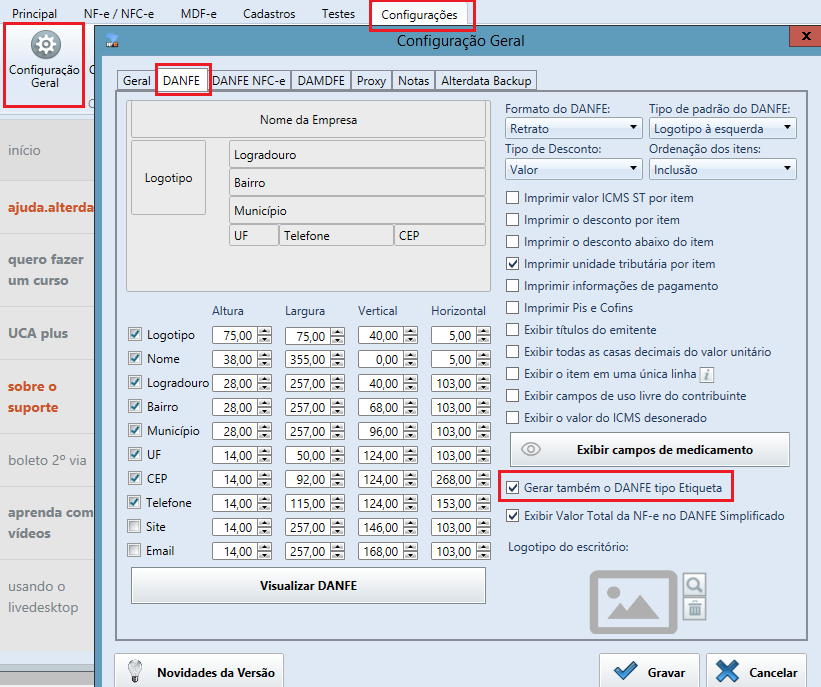
Task: Open the UCA plus sidebar link
Action: coord(38,333)
